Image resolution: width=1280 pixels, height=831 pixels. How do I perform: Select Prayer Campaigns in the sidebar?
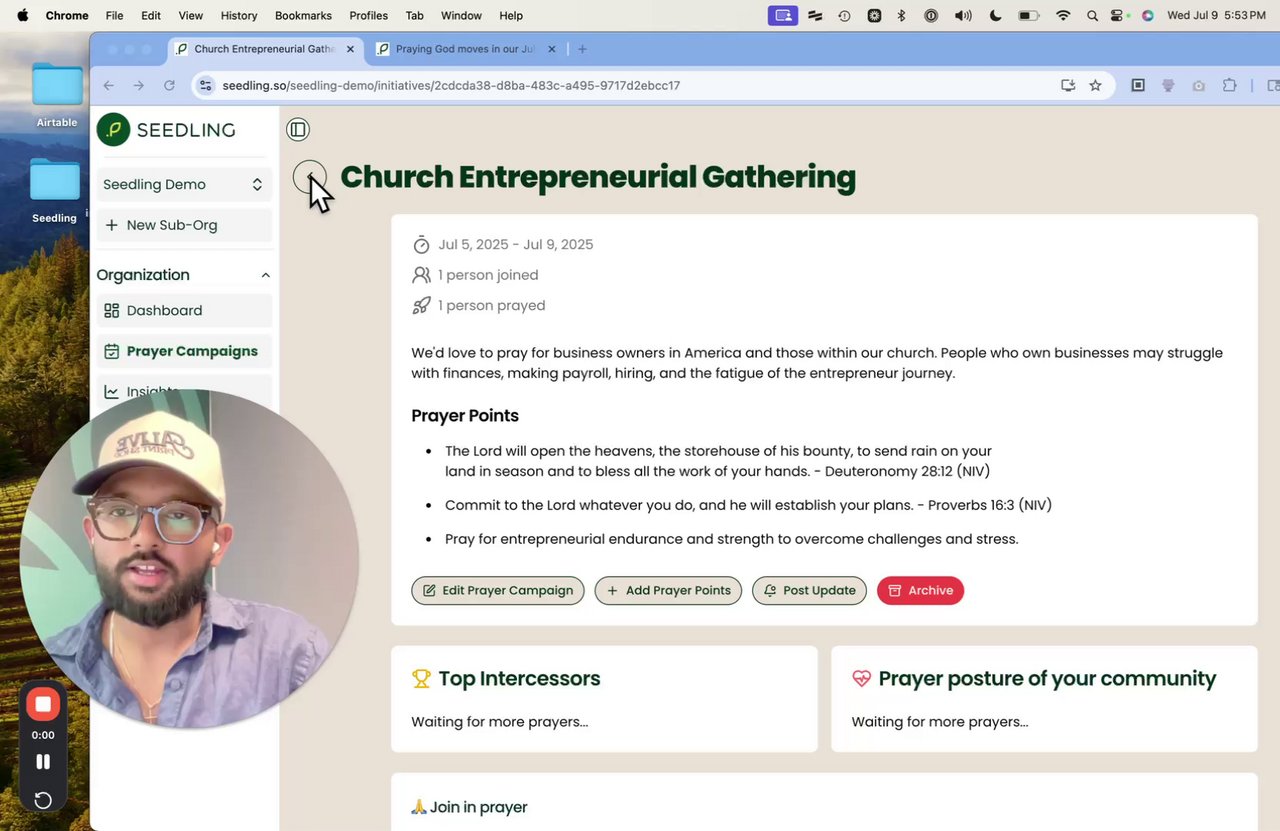[191, 351]
